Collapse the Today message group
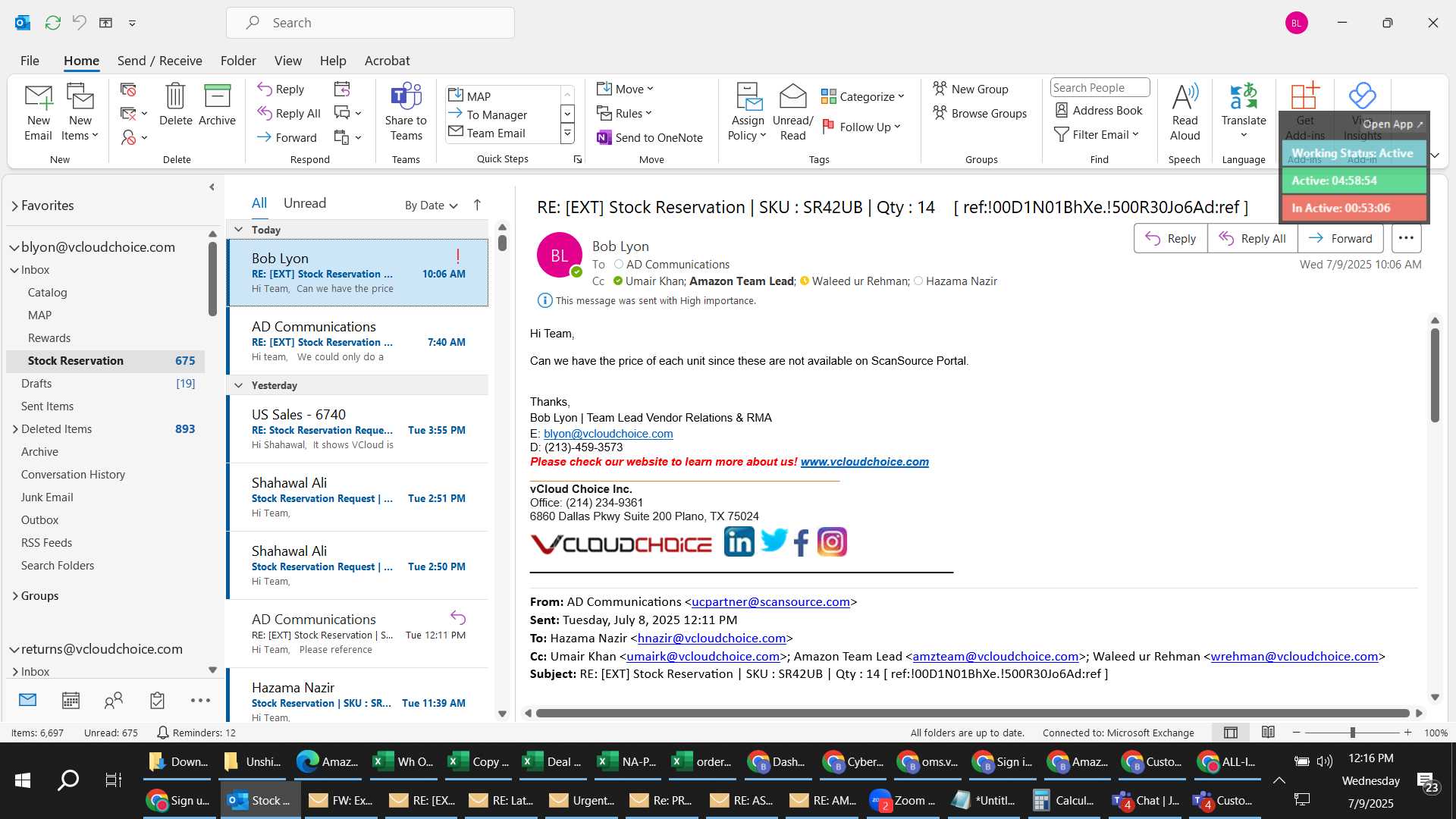The height and width of the screenshot is (819, 1456). click(x=238, y=230)
